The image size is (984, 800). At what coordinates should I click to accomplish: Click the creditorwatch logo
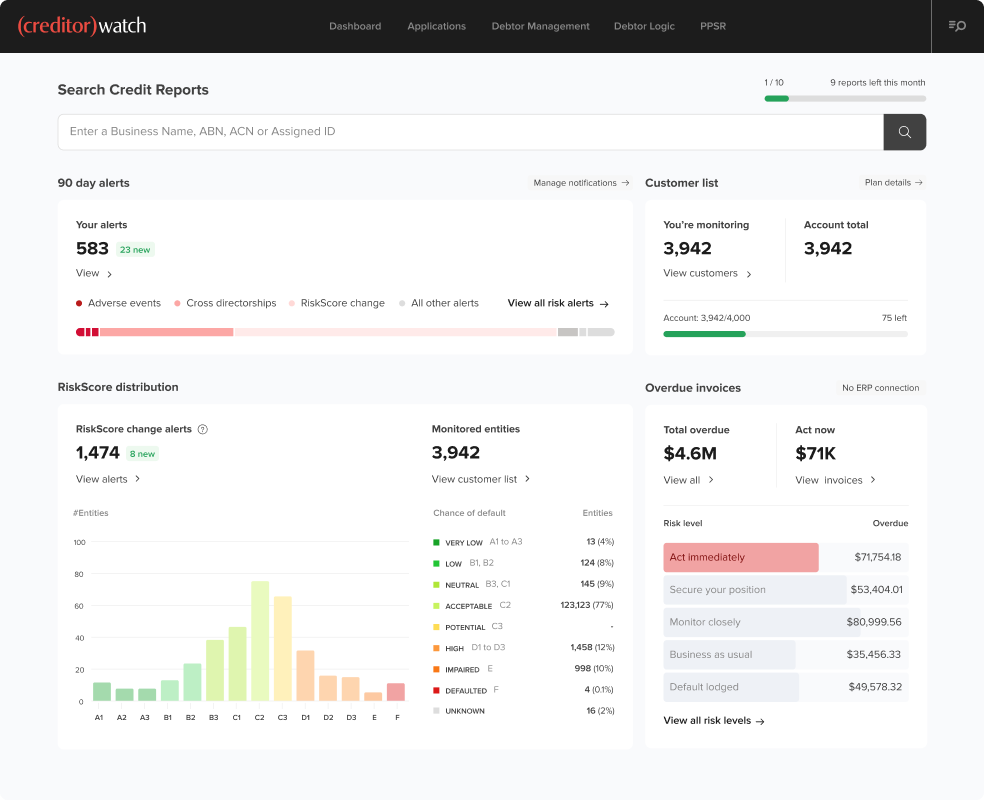pos(82,26)
